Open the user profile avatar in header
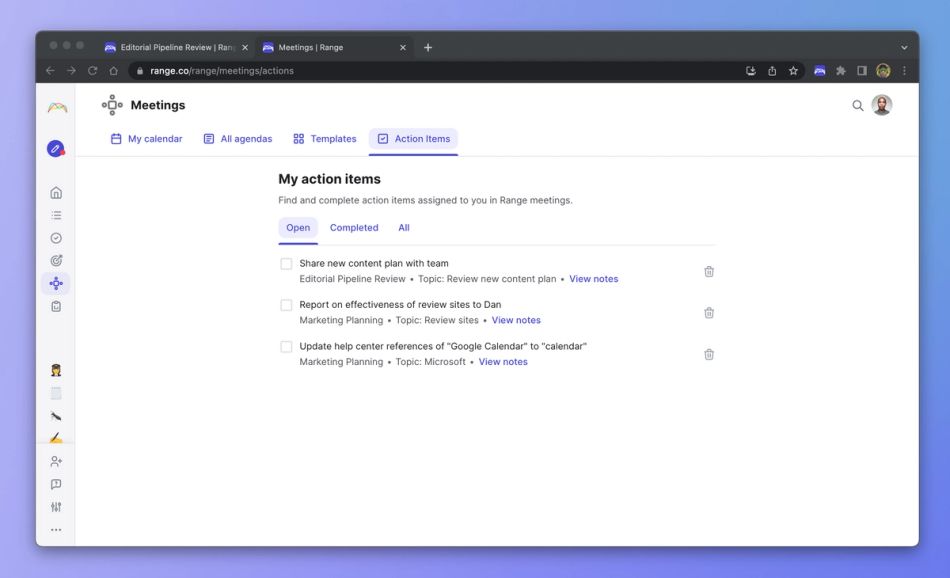 tap(882, 105)
